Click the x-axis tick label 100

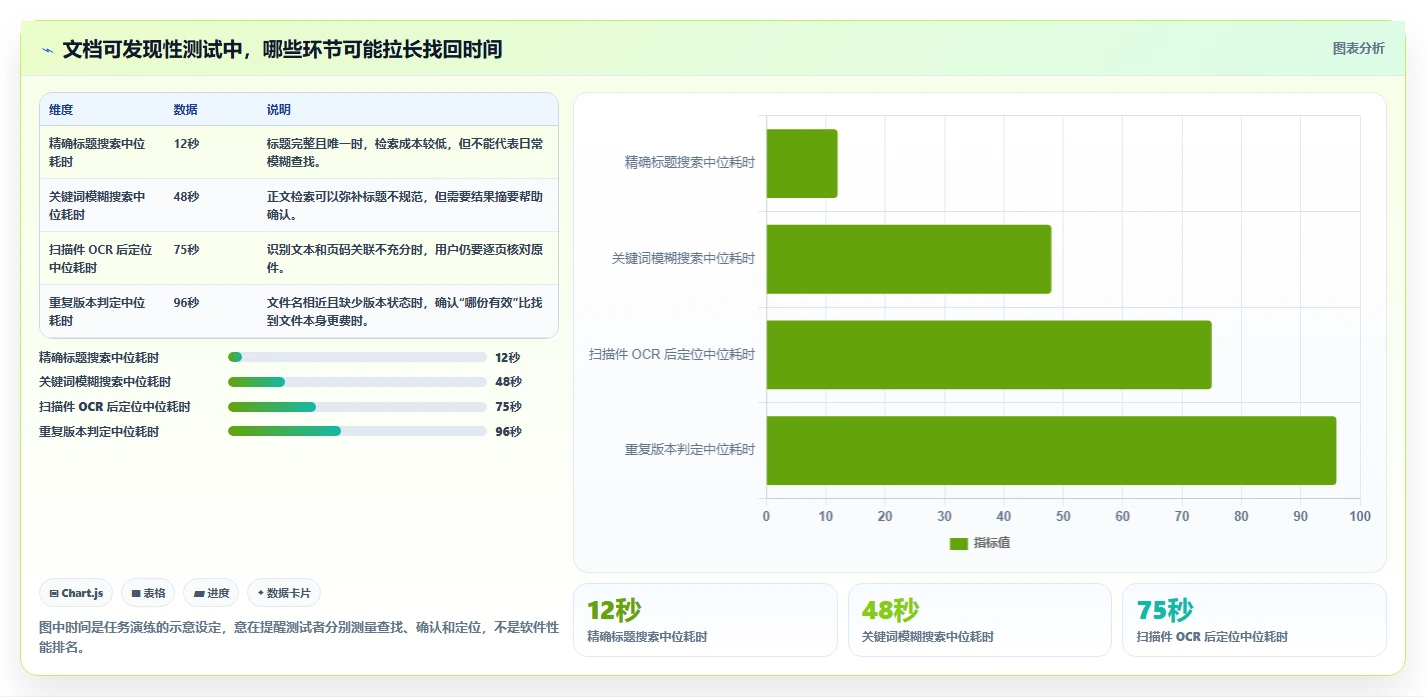point(1359,516)
